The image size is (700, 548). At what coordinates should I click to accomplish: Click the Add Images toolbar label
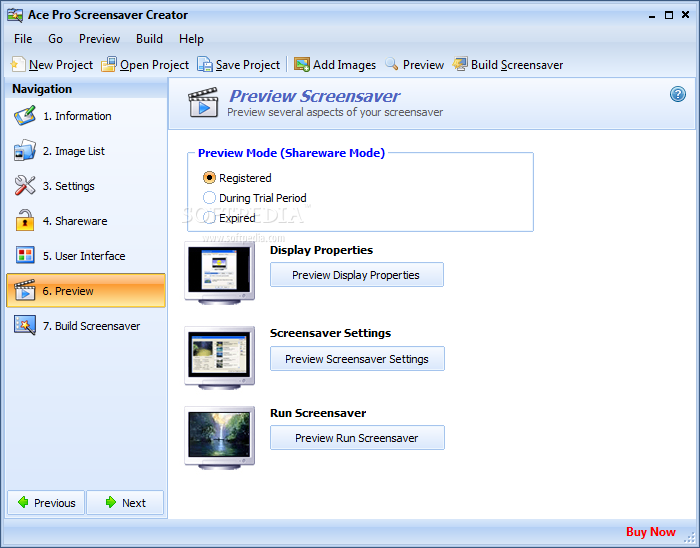tap(344, 65)
